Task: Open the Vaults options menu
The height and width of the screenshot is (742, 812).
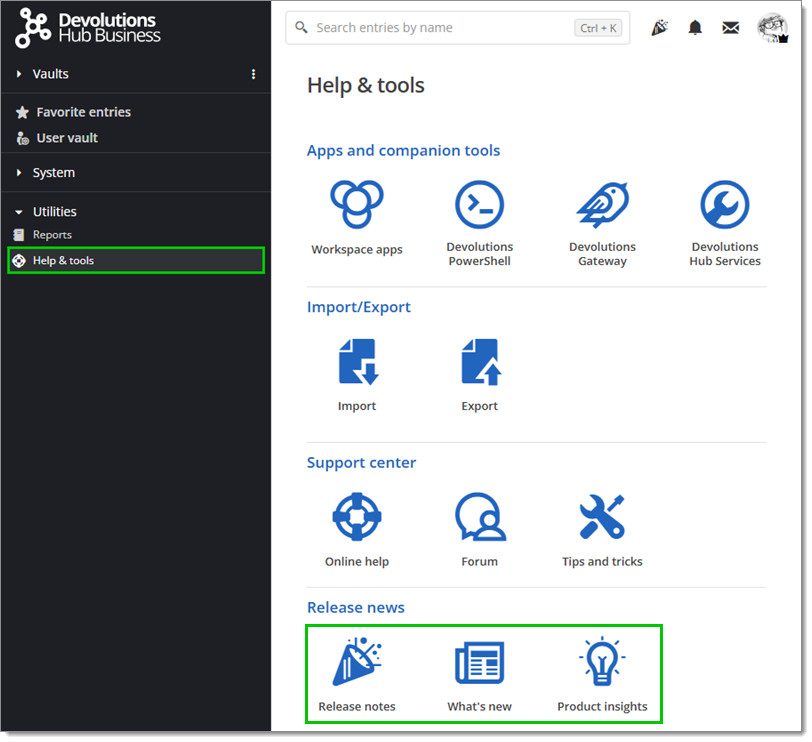Action: [253, 73]
